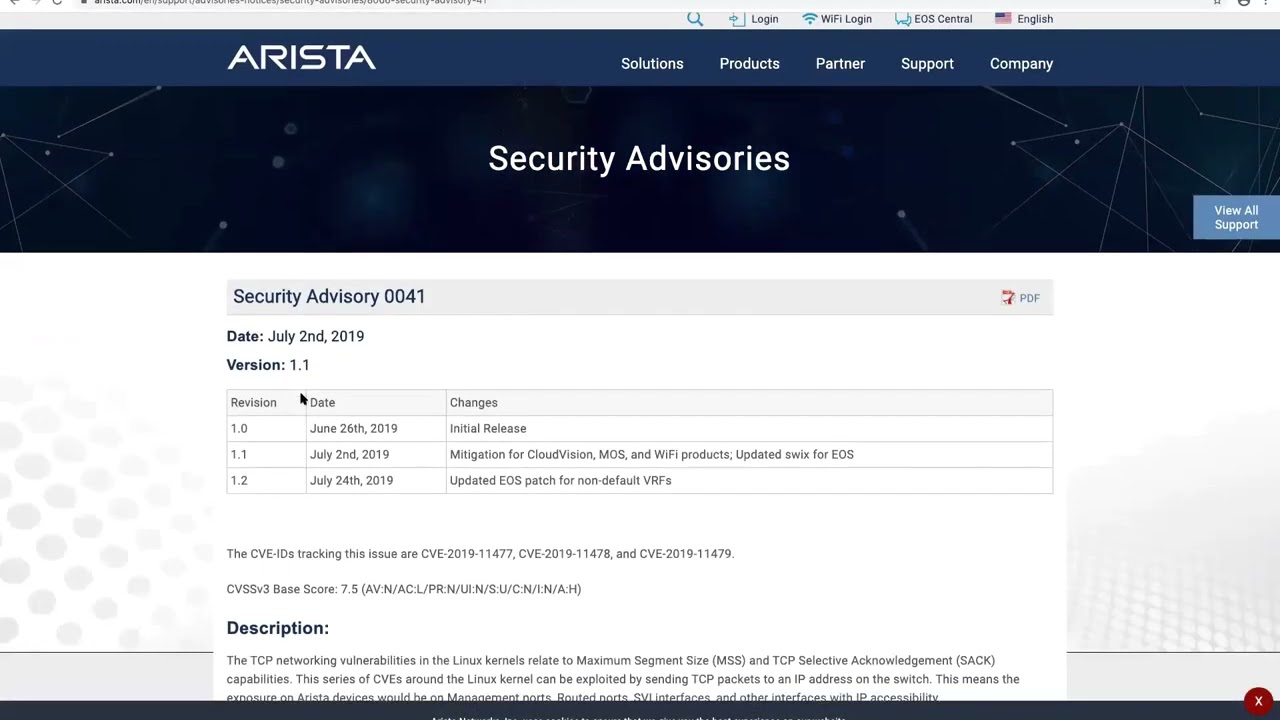
Task: Click the EOS Central icon
Action: point(903,19)
